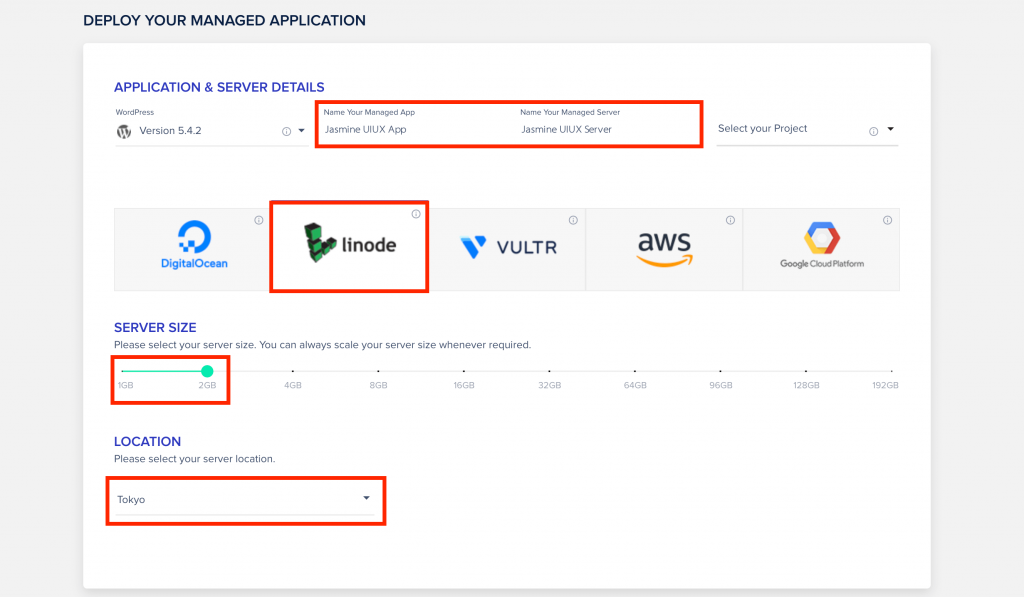Choose Linode as cloud provider
The width and height of the screenshot is (1024, 597).
(x=349, y=246)
